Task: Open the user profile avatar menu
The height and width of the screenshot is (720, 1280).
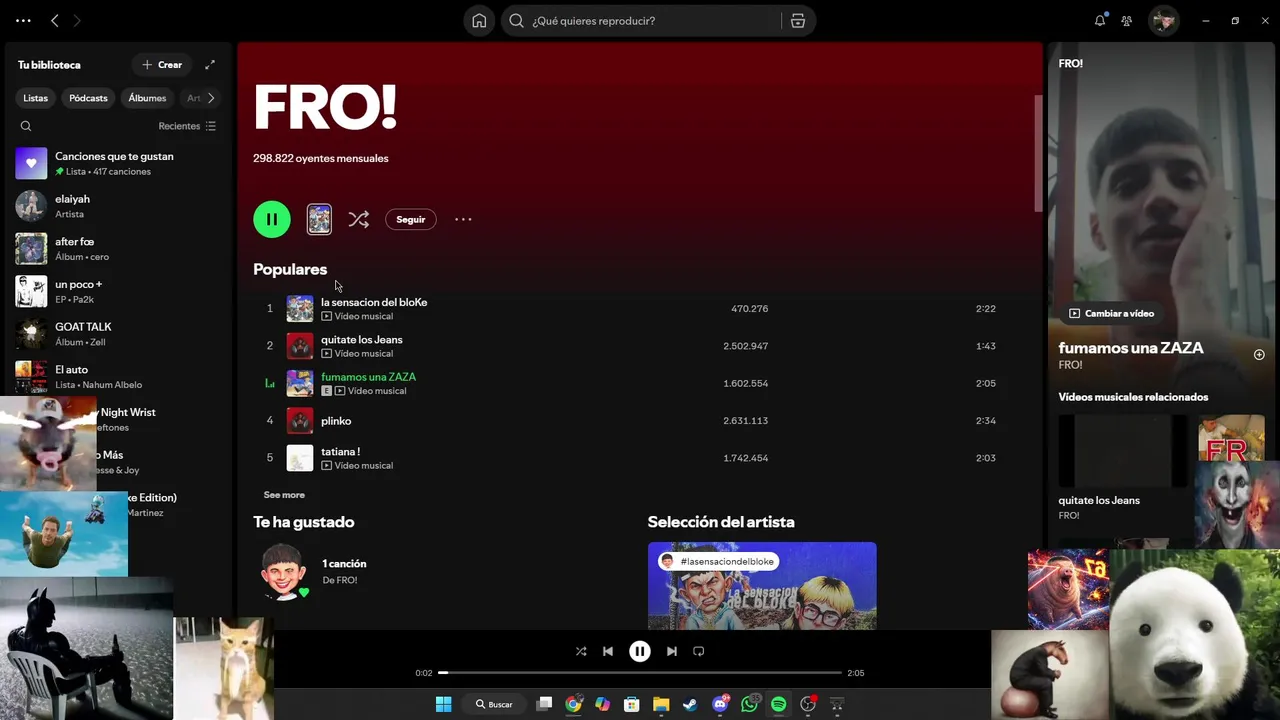Action: click(1163, 20)
